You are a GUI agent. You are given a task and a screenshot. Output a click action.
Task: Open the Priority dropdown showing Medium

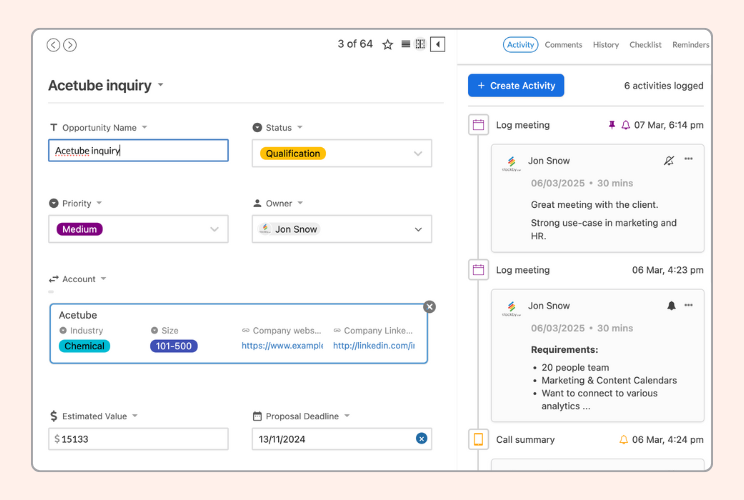pyautogui.click(x=138, y=229)
